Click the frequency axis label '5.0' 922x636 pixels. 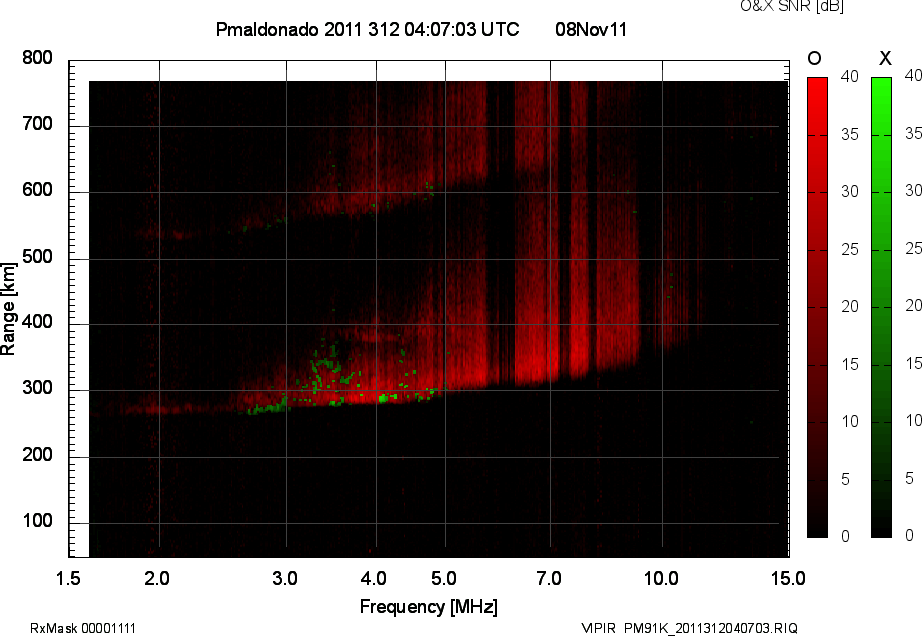tap(444, 578)
